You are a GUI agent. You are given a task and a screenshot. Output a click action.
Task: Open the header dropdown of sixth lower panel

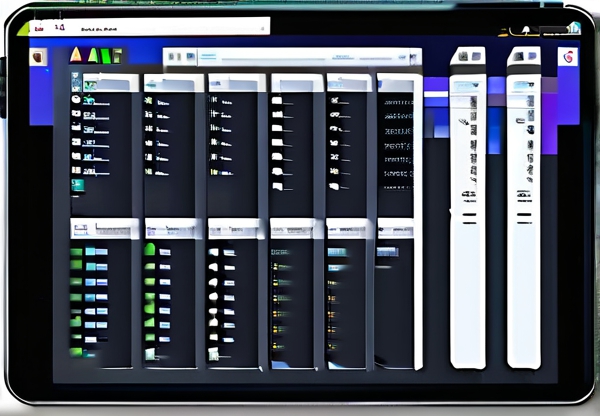point(395,229)
